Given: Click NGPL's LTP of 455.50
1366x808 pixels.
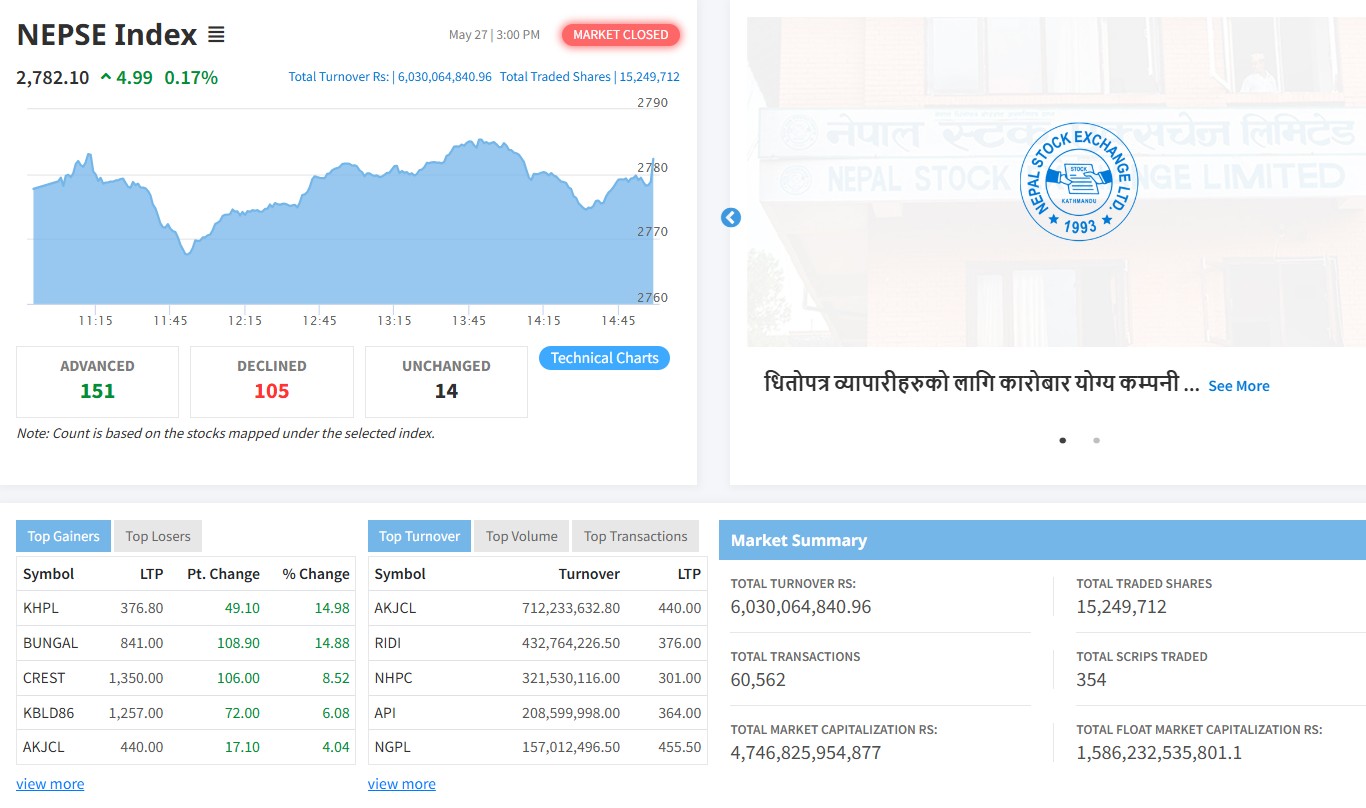Looking at the screenshot, I should [680, 747].
